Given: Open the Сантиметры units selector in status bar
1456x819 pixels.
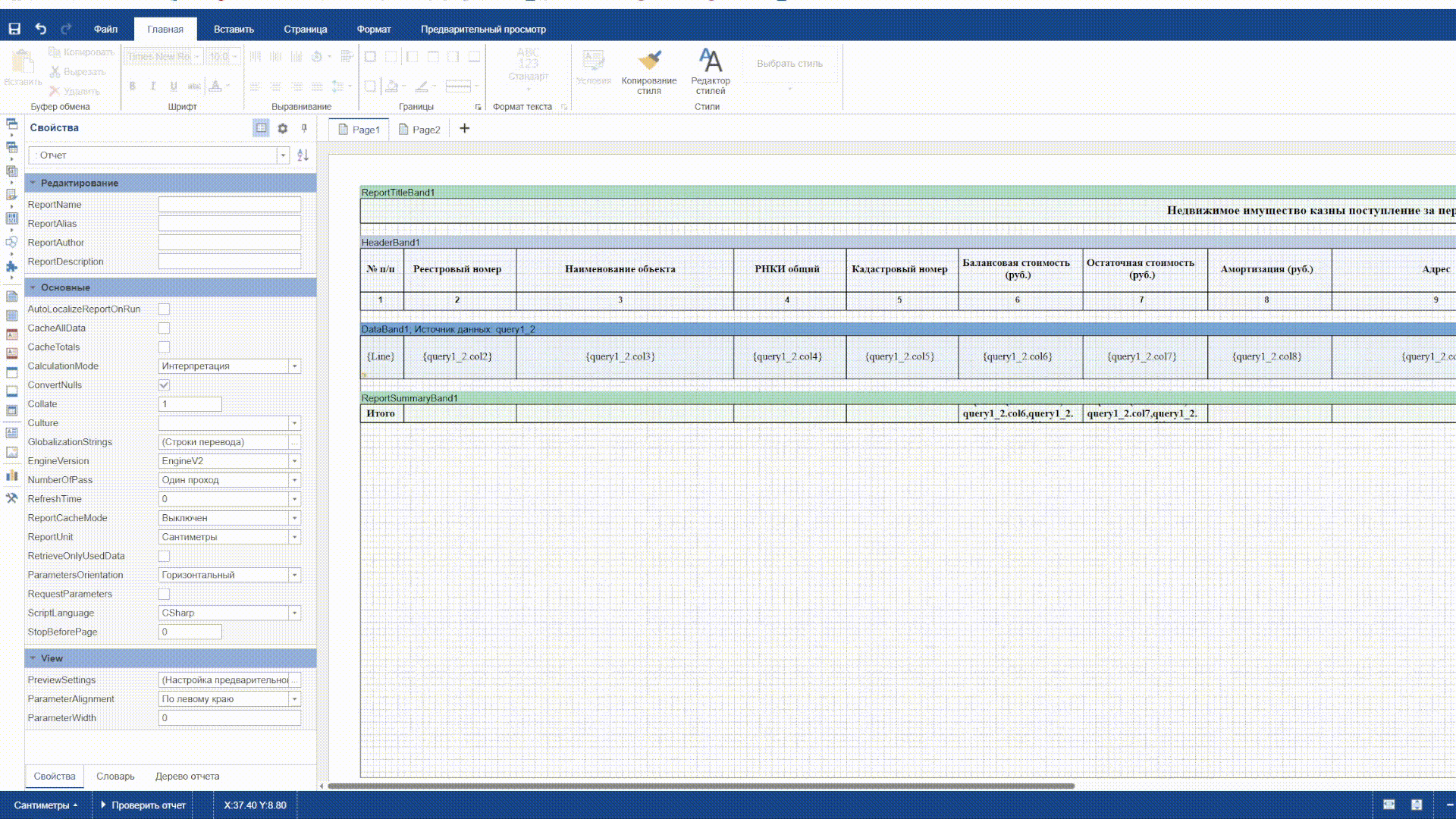Looking at the screenshot, I should [45, 805].
